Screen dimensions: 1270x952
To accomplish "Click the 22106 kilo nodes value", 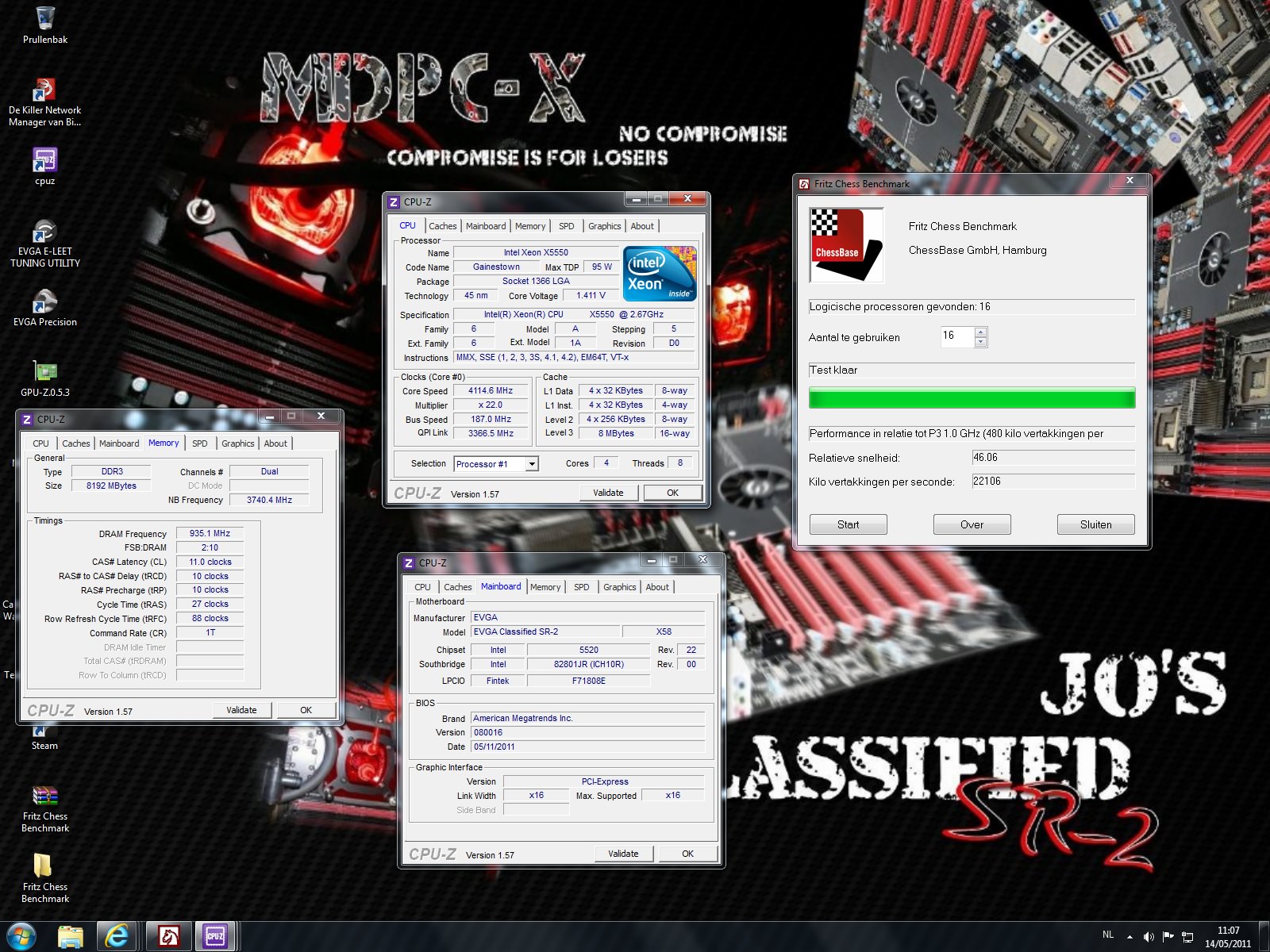I will 1053,482.
